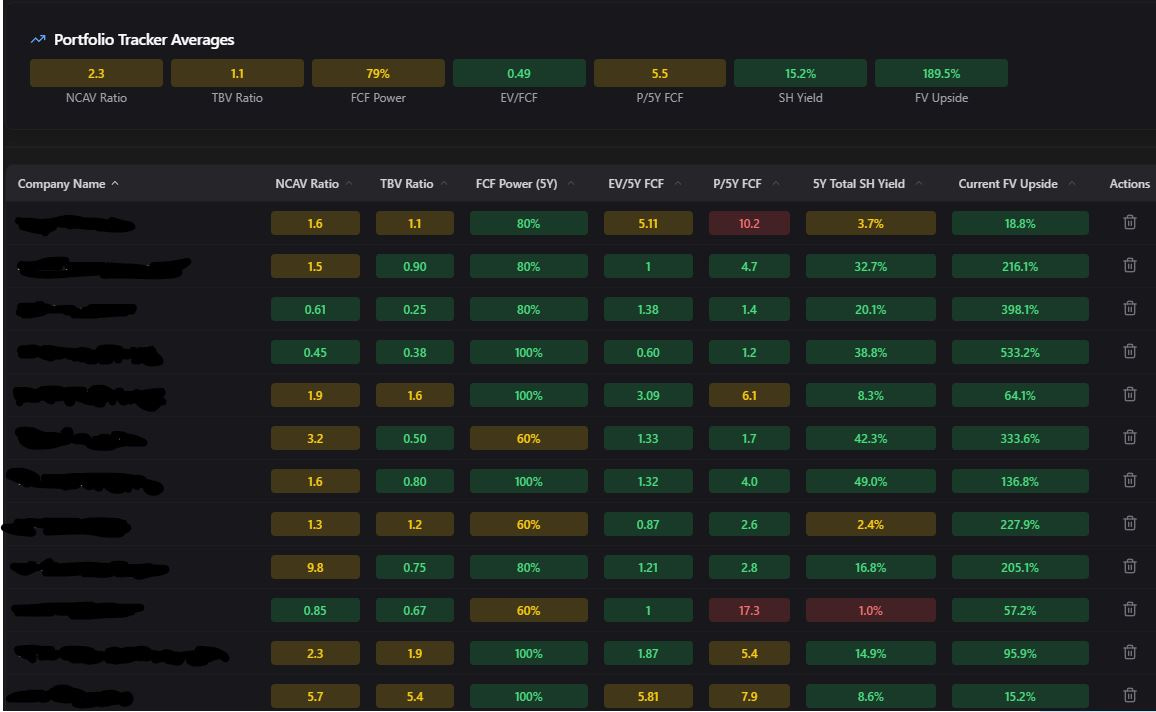Click the yellow 79% FCF Power average swatch
Image resolution: width=1156 pixels, height=712 pixels.
coord(378,72)
